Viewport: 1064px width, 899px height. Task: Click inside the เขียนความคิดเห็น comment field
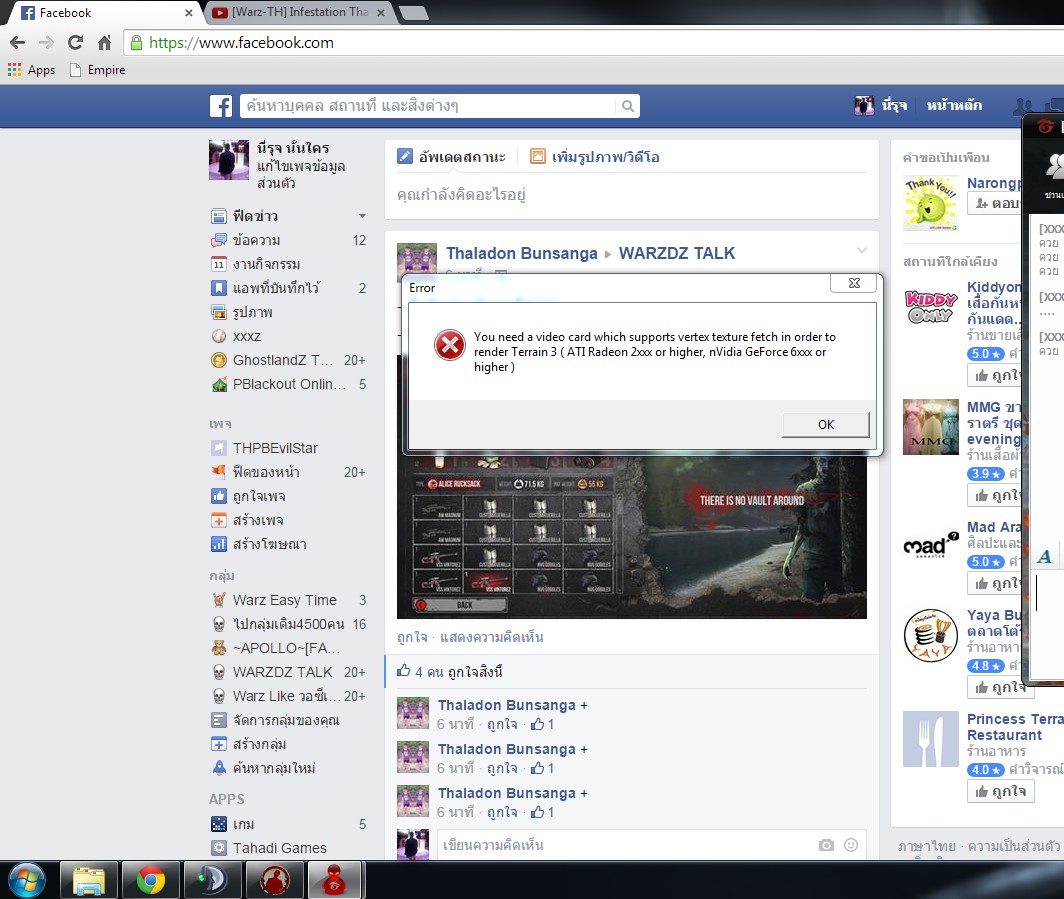tap(600, 845)
